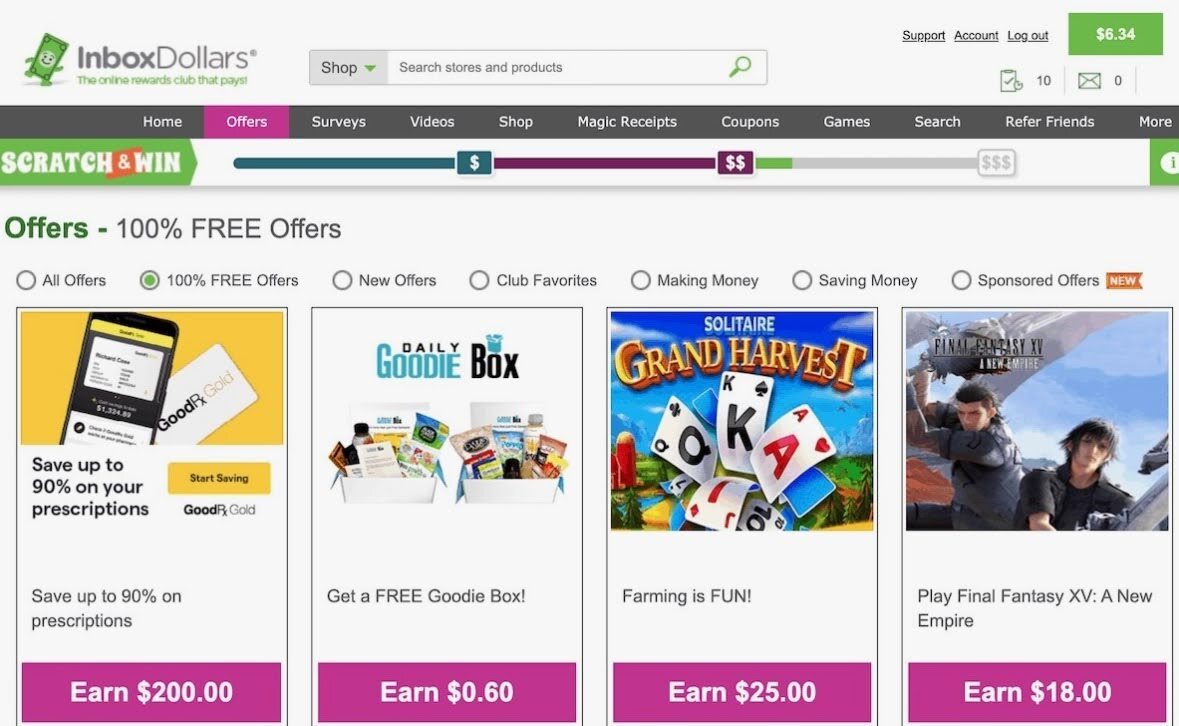The height and width of the screenshot is (726, 1179).
Task: Click the Scratch & Win progress bar
Action: point(625,163)
